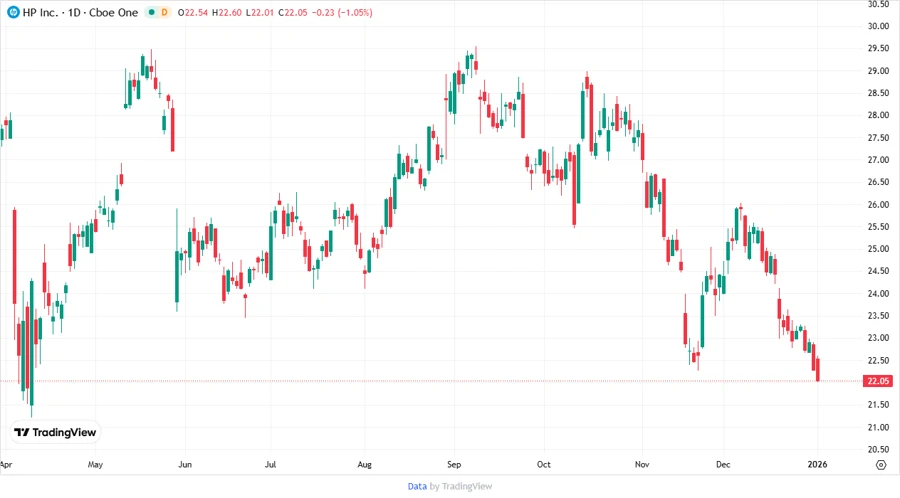Click the 20.50 price axis label
The width and height of the screenshot is (900, 498).
coord(878,449)
